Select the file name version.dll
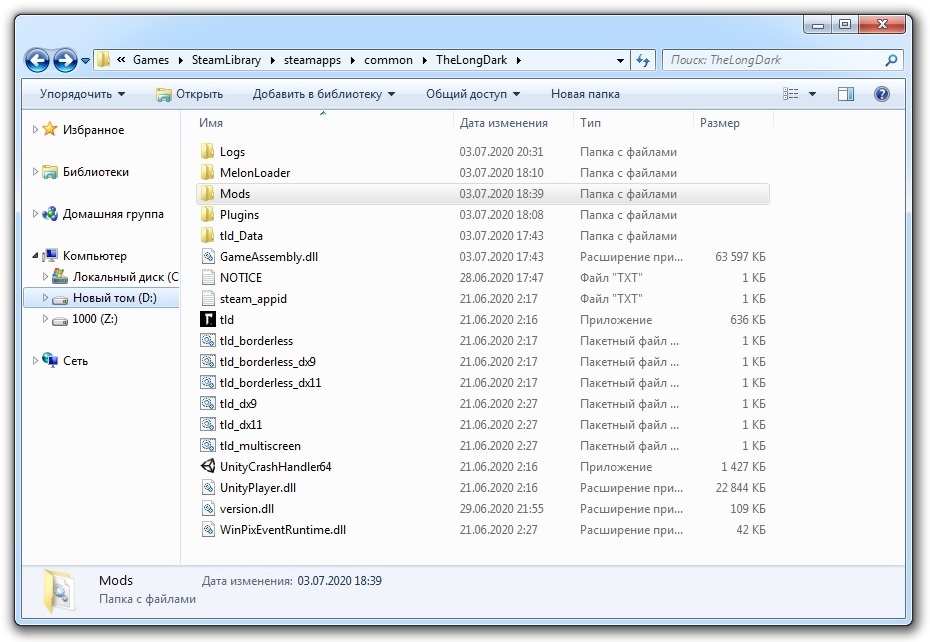The width and height of the screenshot is (930, 642). [x=247, y=508]
